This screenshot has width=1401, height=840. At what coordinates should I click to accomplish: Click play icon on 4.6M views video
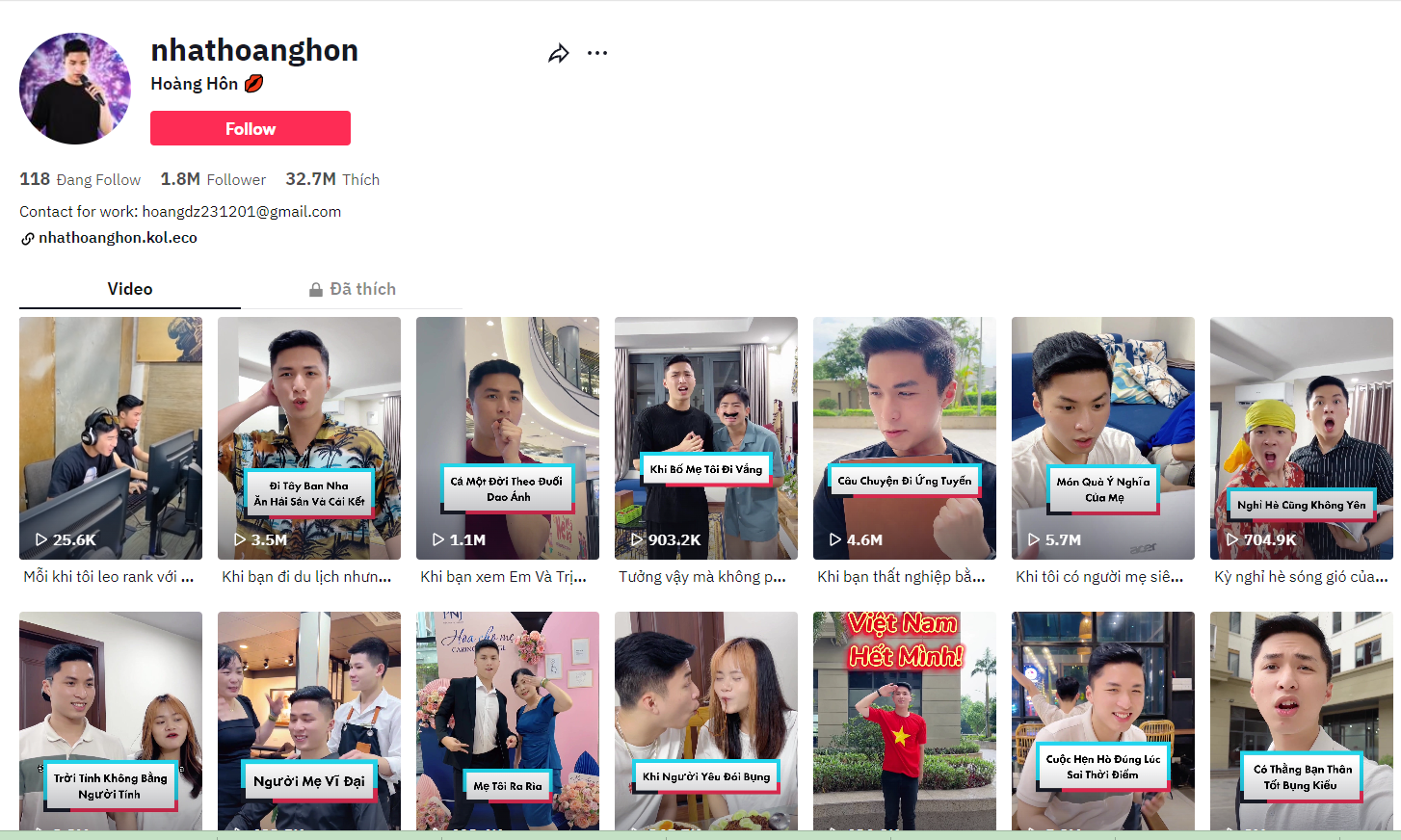(x=835, y=540)
